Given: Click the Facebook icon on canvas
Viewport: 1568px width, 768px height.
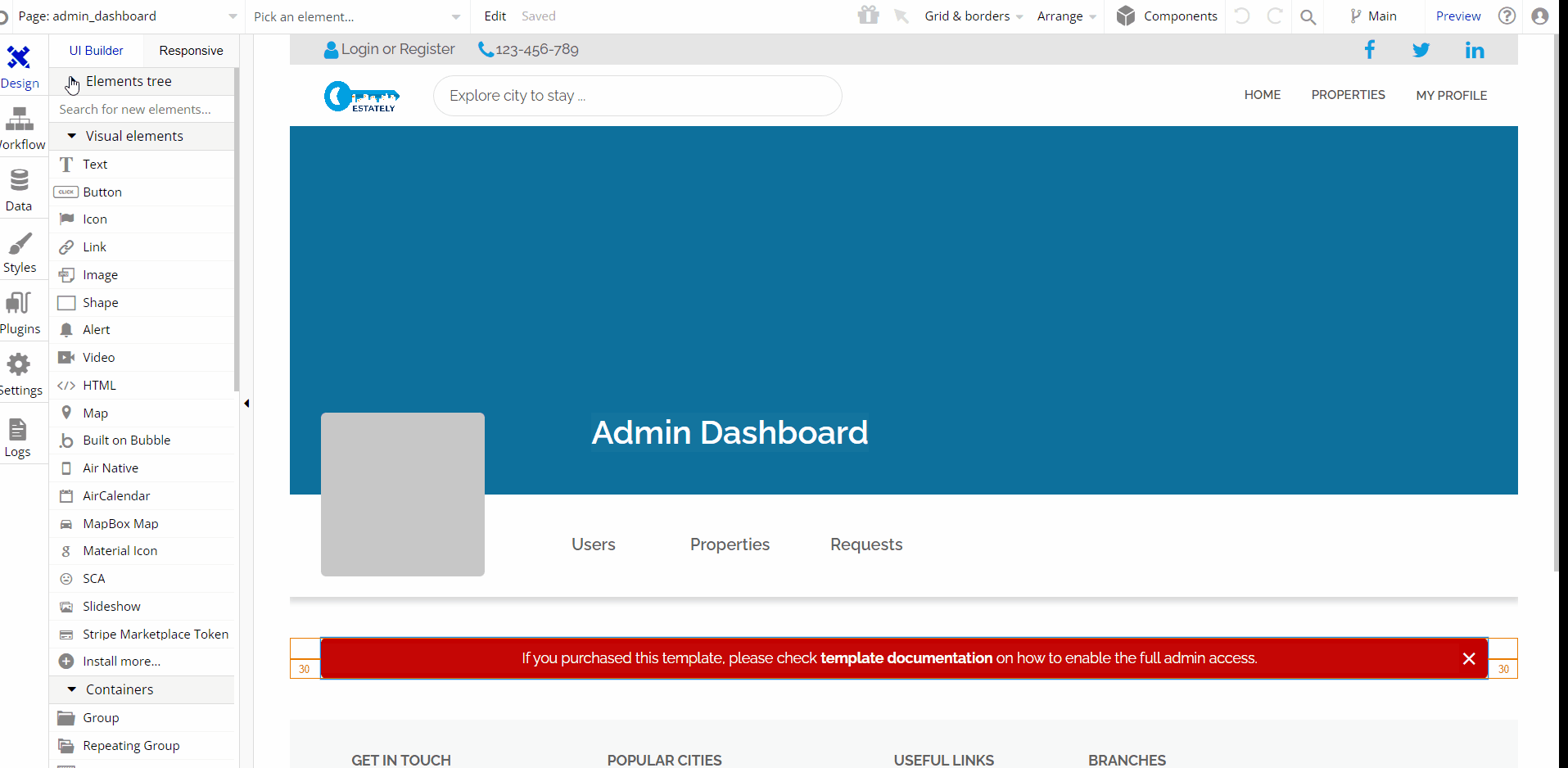Looking at the screenshot, I should point(1369,49).
